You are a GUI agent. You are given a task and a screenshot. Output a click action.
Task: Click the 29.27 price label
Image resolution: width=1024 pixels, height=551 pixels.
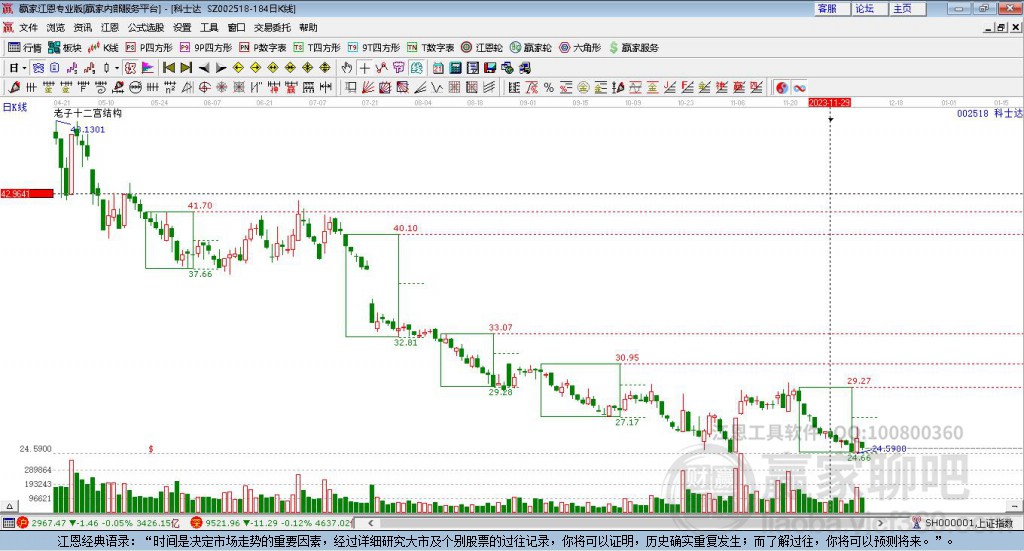[859, 381]
